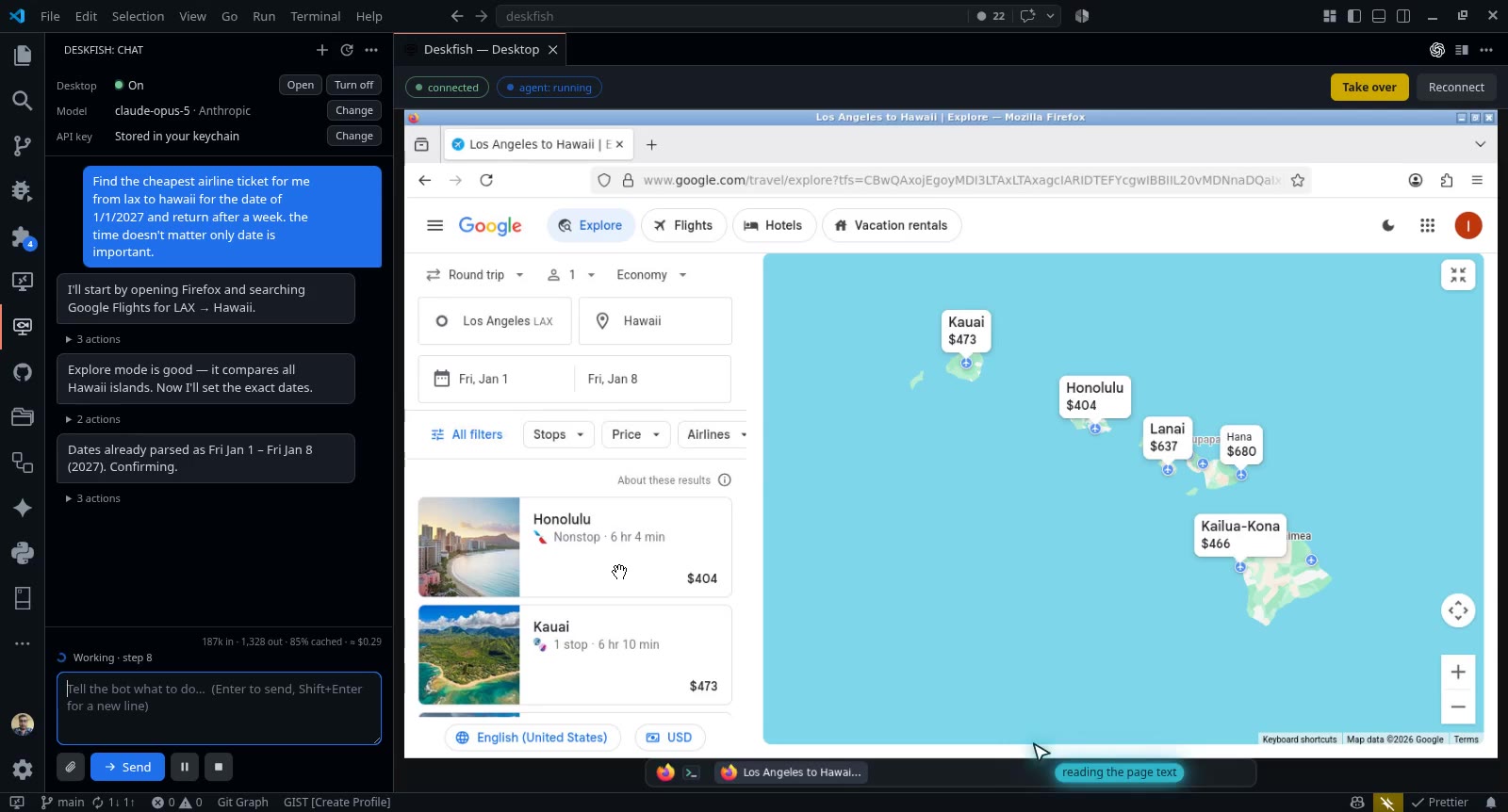1508x812 pixels.
Task: Bookmark this page with the star icon
Action: tap(1298, 180)
